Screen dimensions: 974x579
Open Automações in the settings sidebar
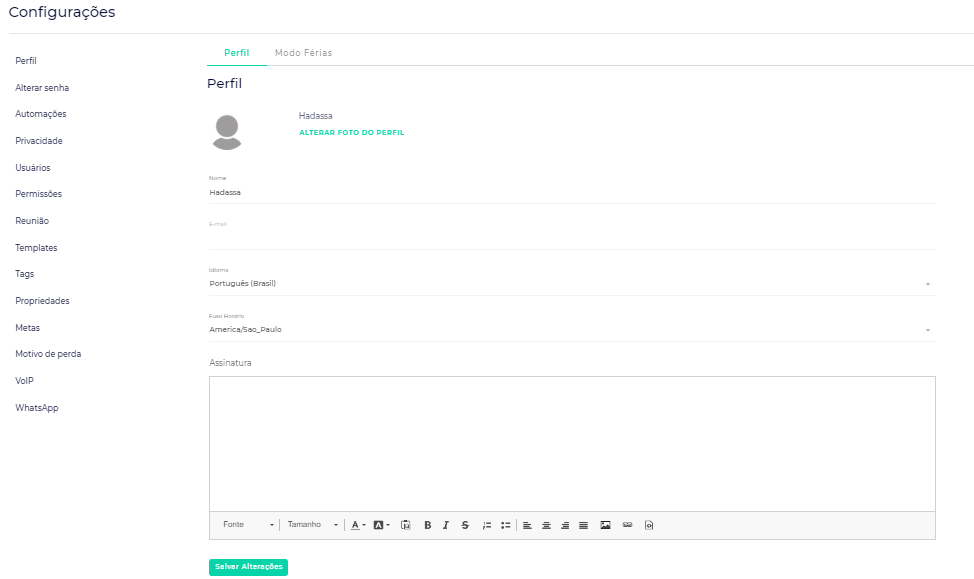click(41, 114)
